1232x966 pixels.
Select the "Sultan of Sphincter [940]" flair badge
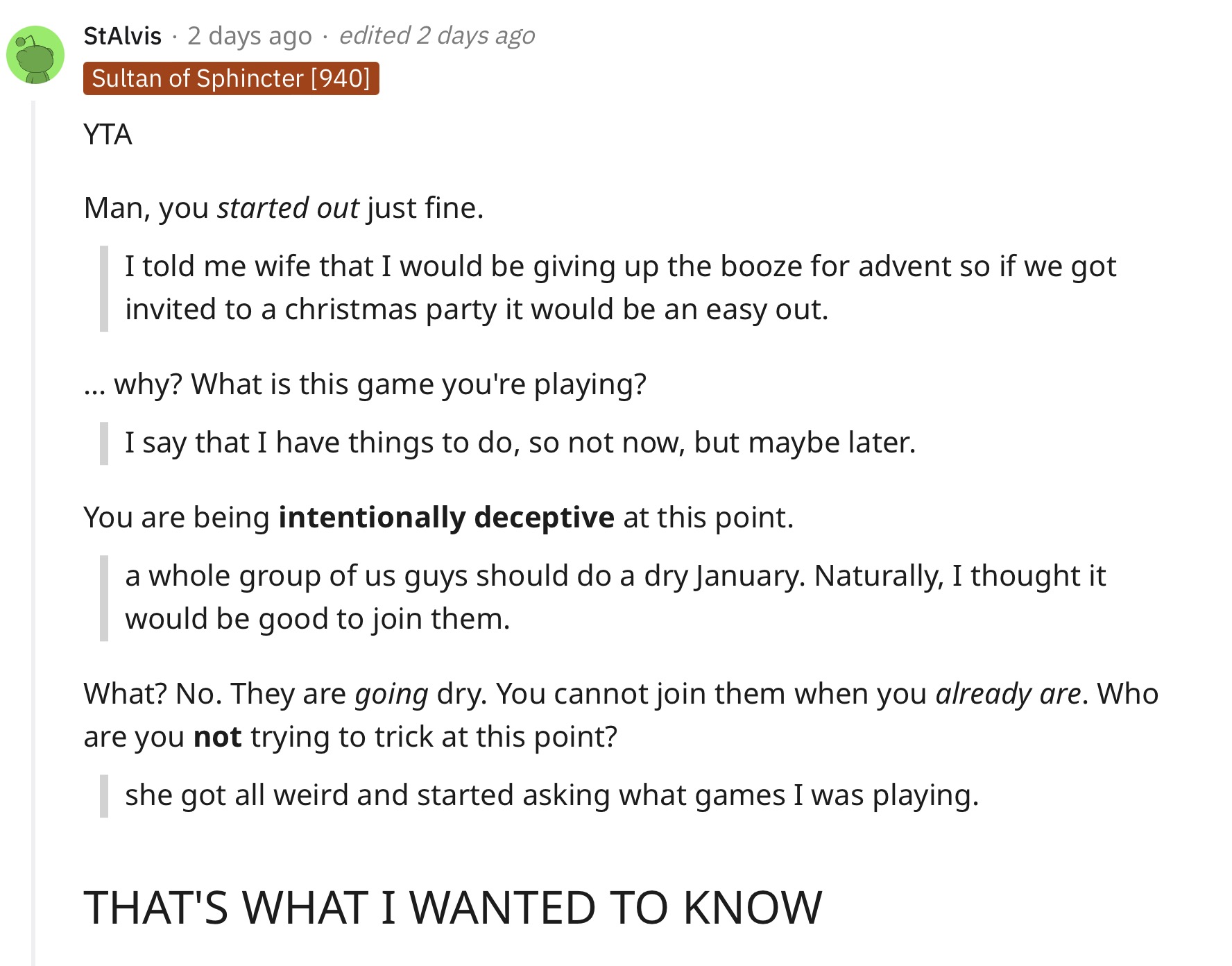click(231, 78)
